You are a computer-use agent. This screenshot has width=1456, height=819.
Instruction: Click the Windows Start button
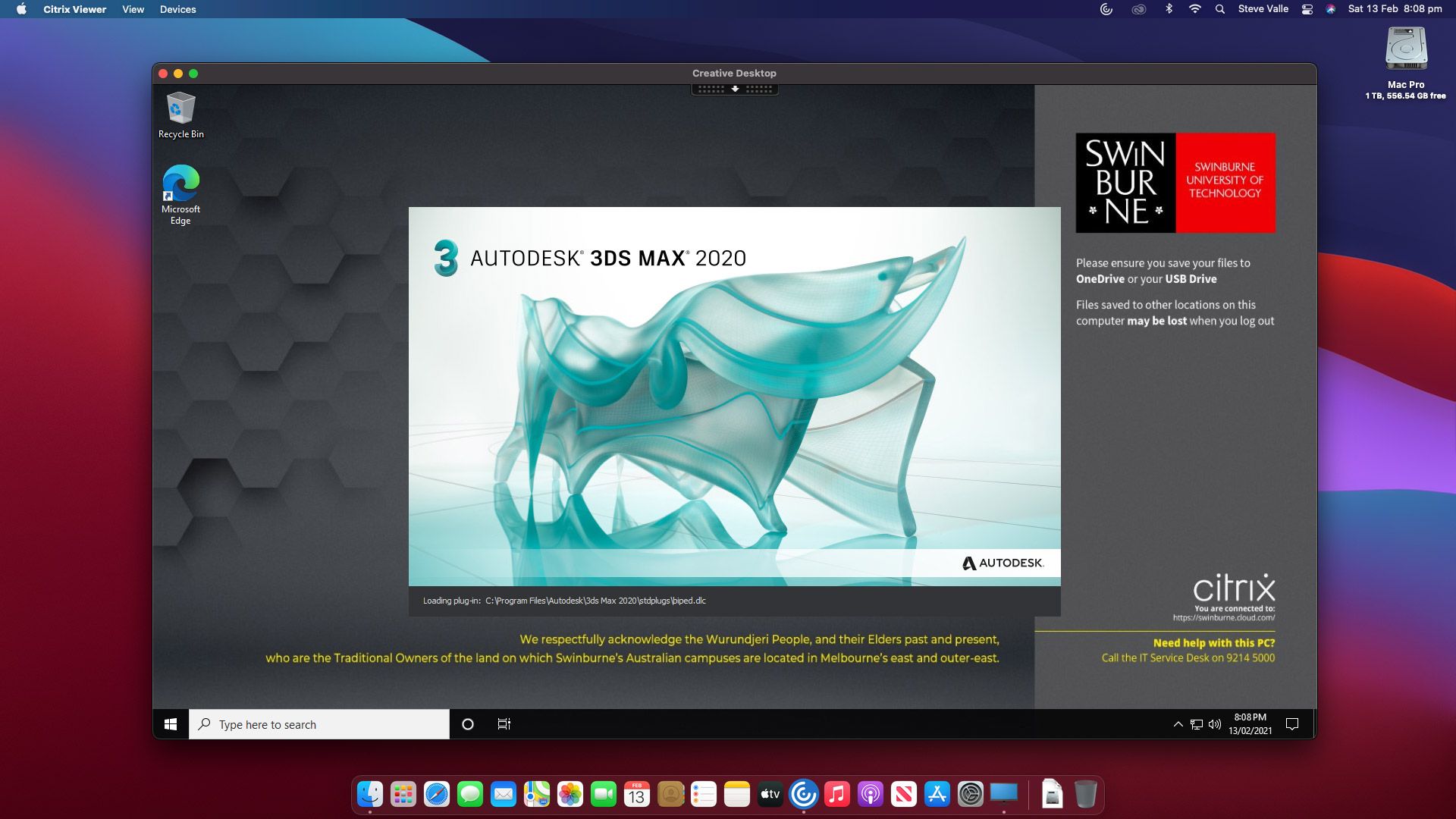click(x=171, y=724)
